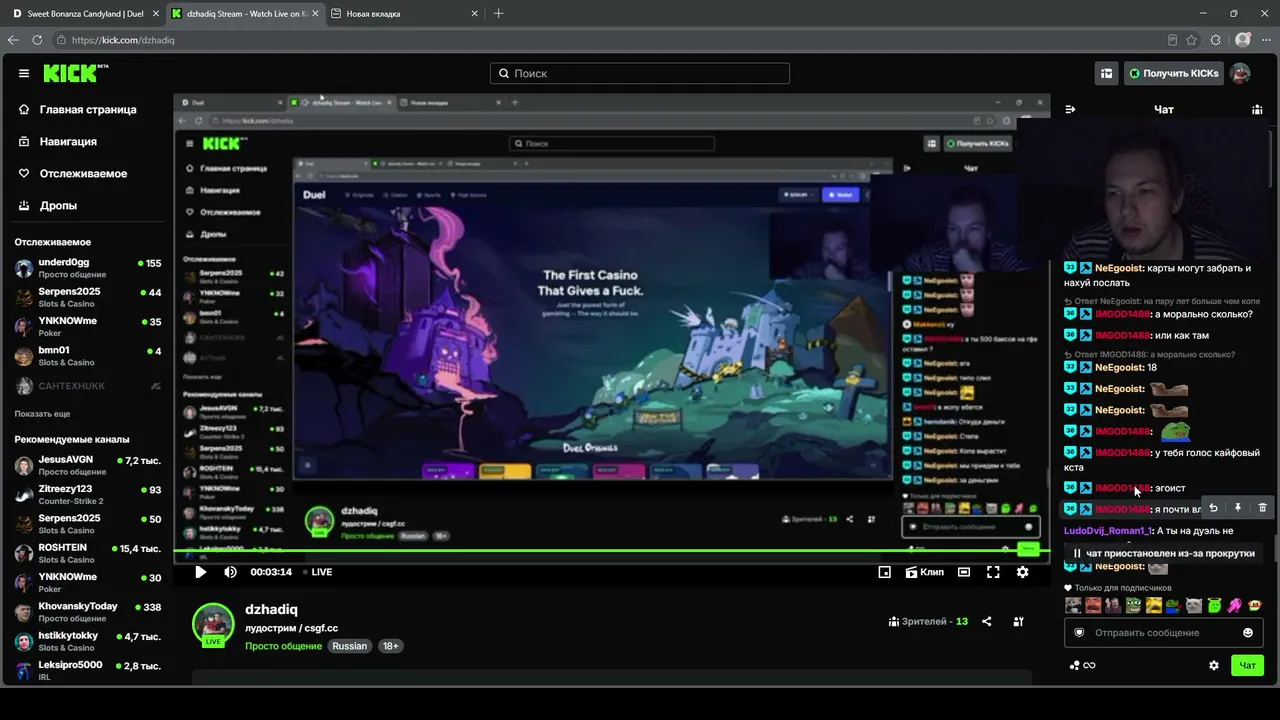The height and width of the screenshot is (720, 1280).
Task: Switch to Sweet Bonanza Candyland browser tab
Action: click(x=86, y=14)
